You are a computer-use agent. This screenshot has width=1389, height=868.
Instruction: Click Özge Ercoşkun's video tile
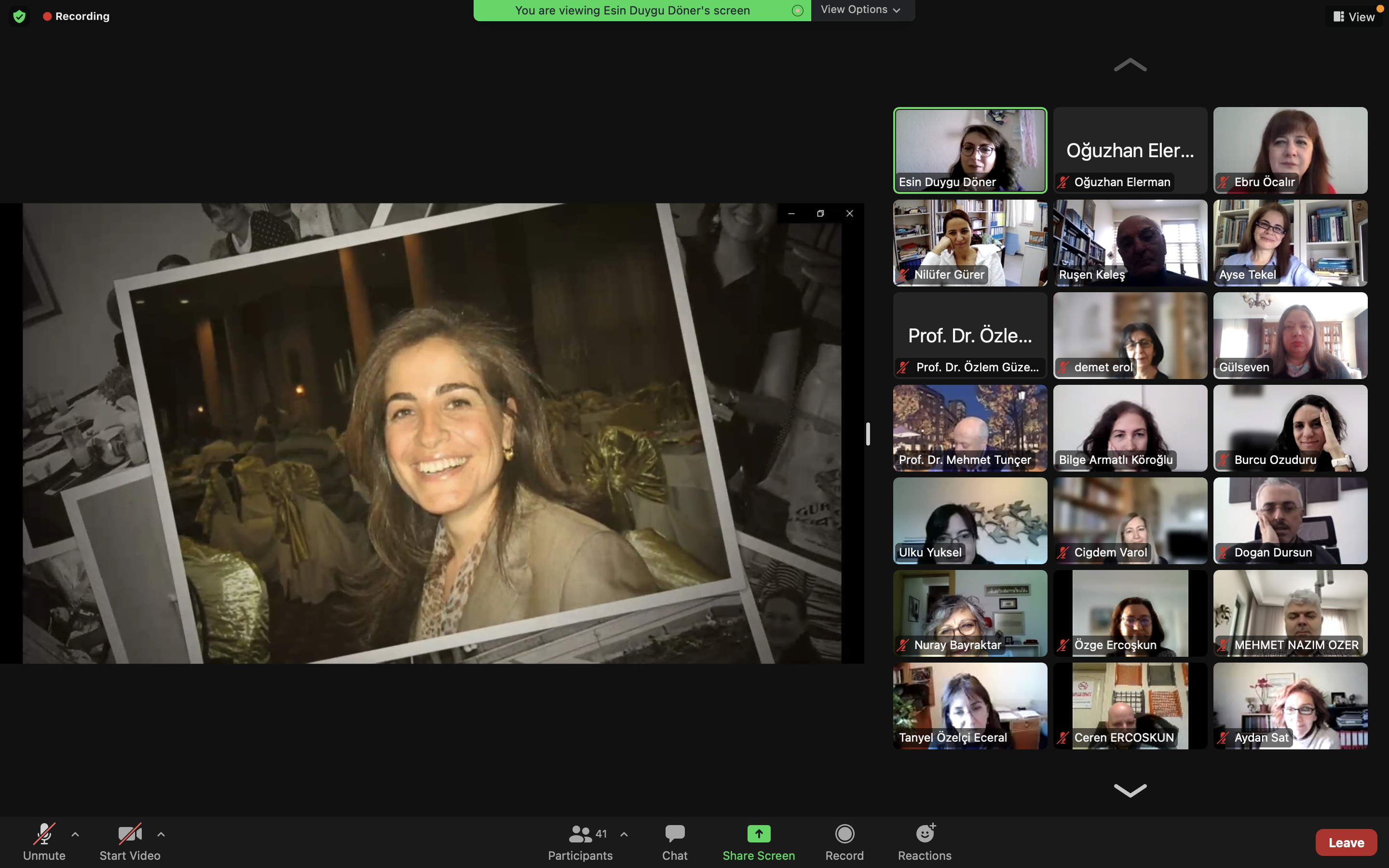pyautogui.click(x=1130, y=613)
